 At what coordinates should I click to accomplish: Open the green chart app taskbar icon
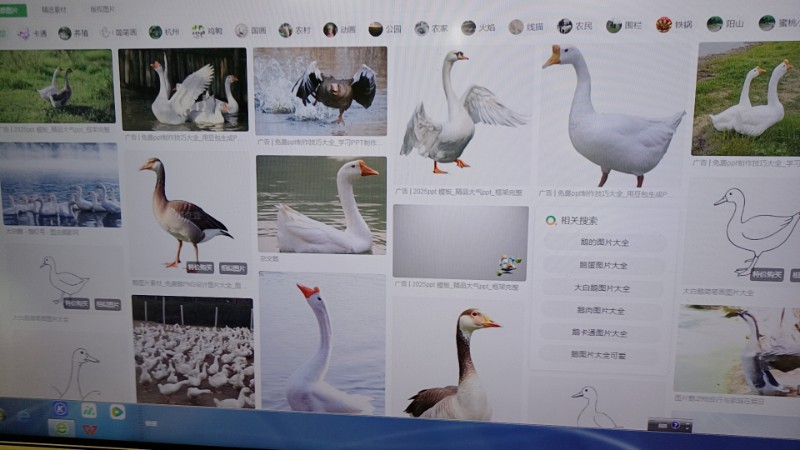pyautogui.click(x=89, y=410)
